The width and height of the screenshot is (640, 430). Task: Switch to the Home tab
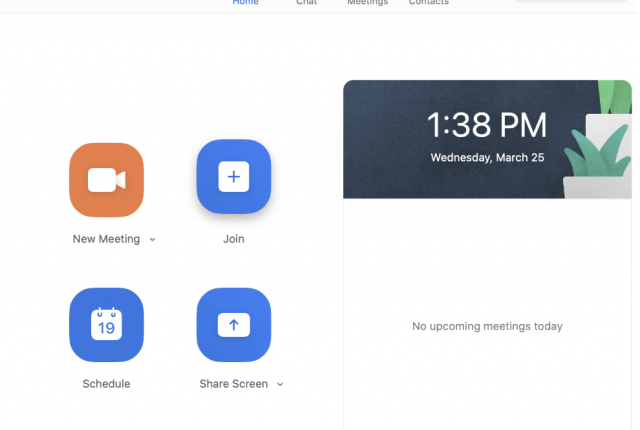coord(245,2)
